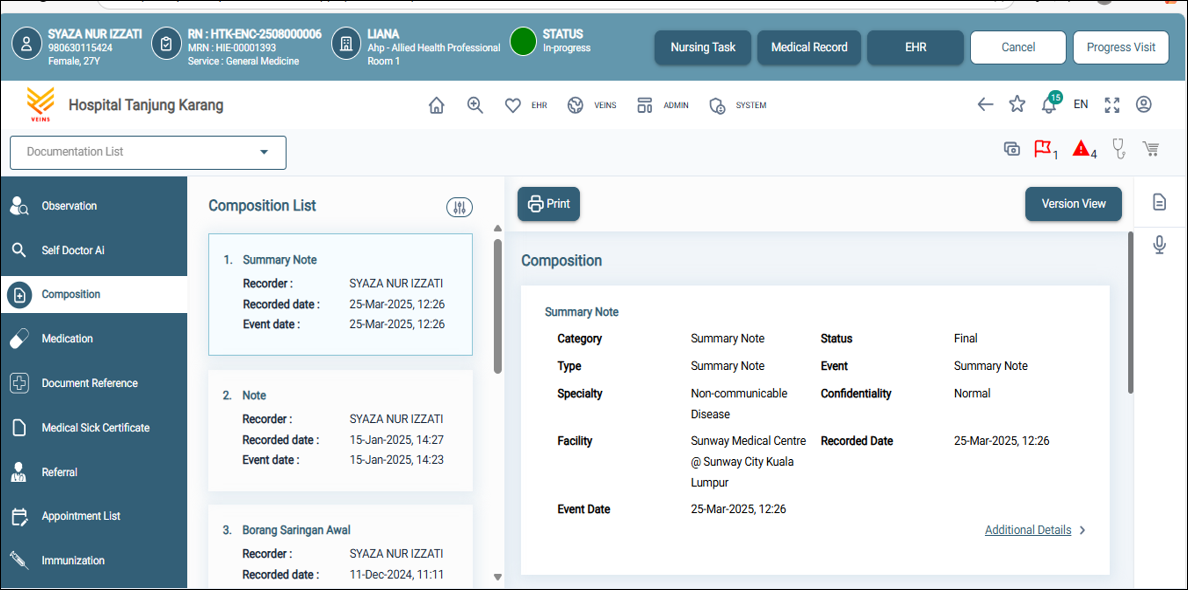Click the Print button
Image resolution: width=1188 pixels, height=590 pixels.
[x=548, y=204]
